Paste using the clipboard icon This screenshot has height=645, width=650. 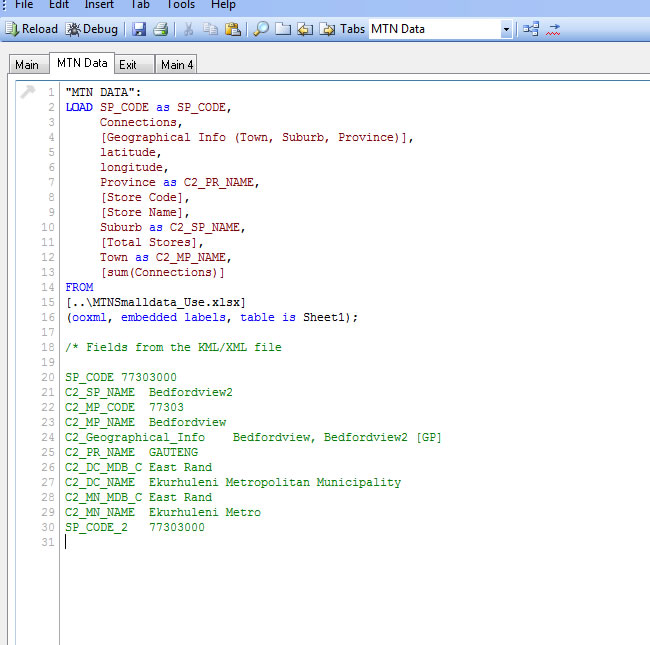coord(232,29)
